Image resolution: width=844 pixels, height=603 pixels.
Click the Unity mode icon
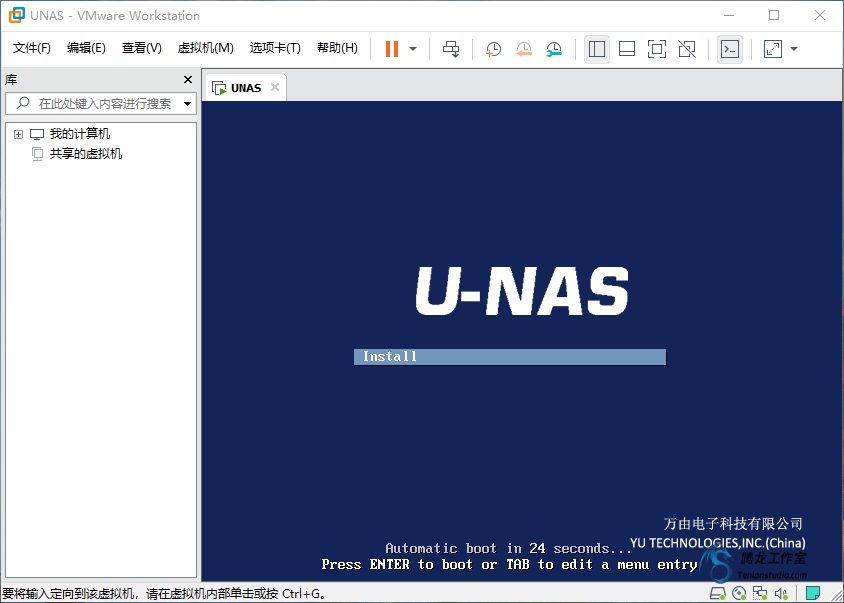pos(687,49)
